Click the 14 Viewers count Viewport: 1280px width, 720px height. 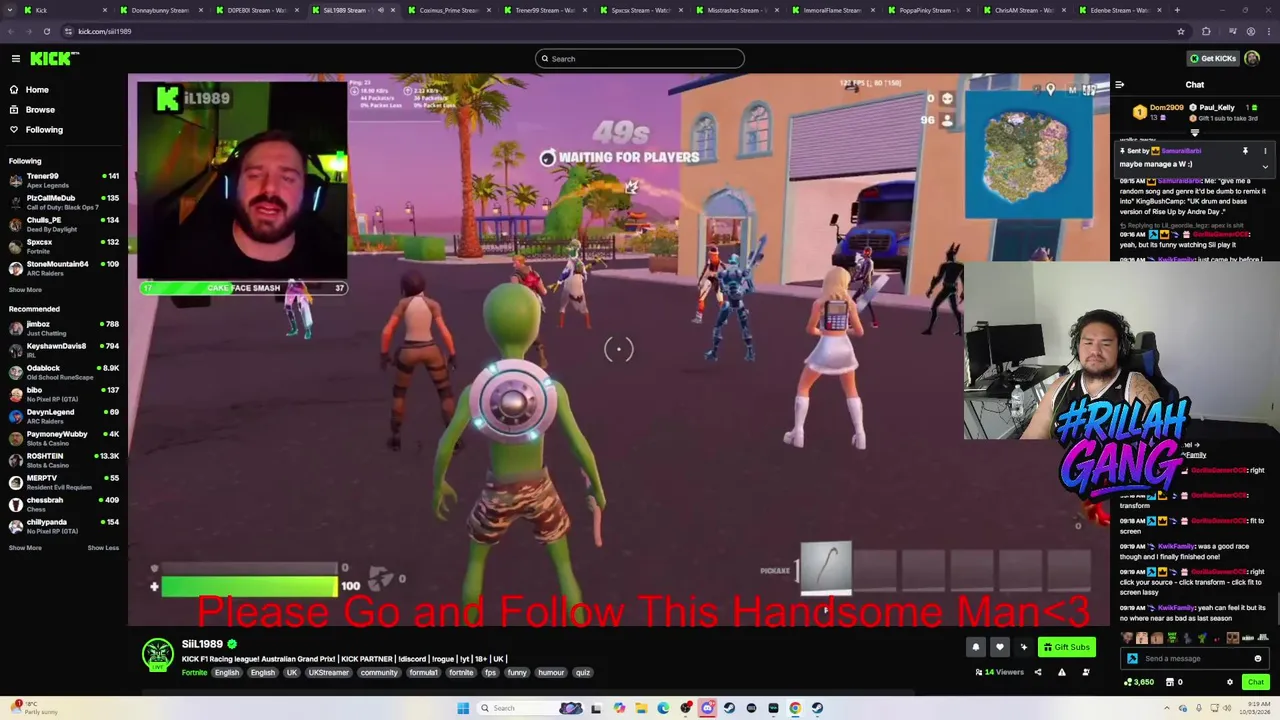pyautogui.click(x=1000, y=672)
